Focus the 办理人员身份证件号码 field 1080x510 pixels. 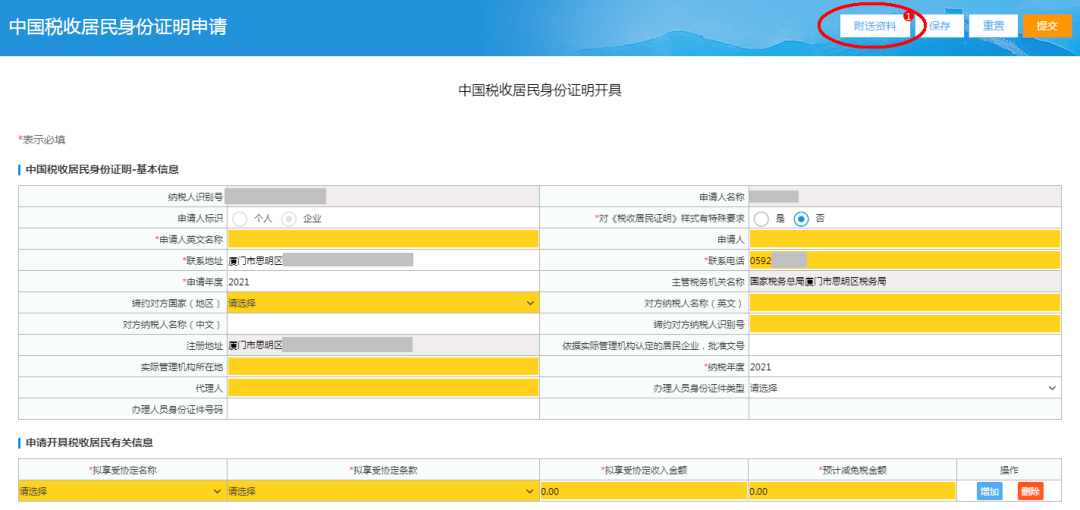(x=383, y=409)
